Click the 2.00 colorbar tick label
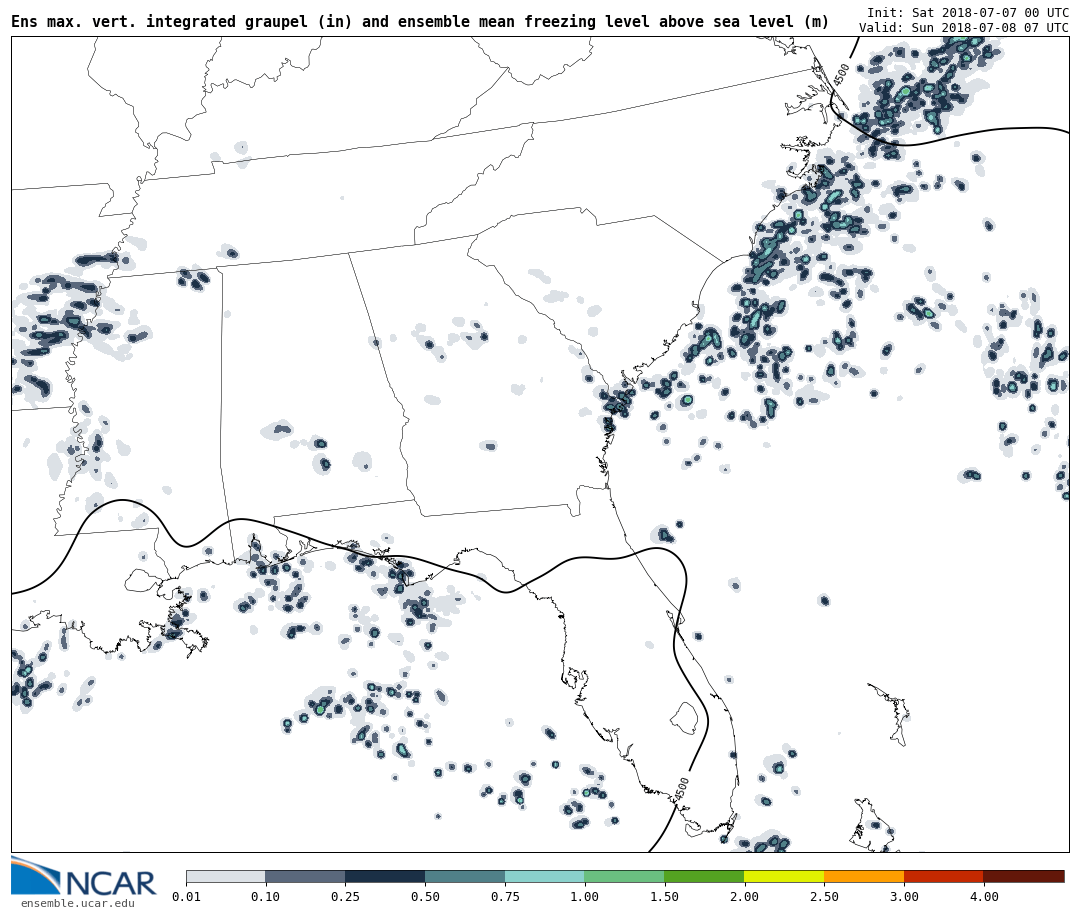The width and height of the screenshot is (1080, 915). (745, 896)
